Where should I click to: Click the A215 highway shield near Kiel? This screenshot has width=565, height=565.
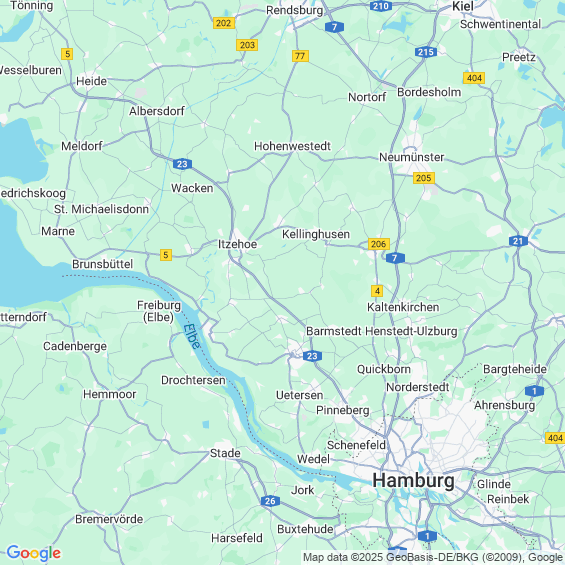coord(426,52)
